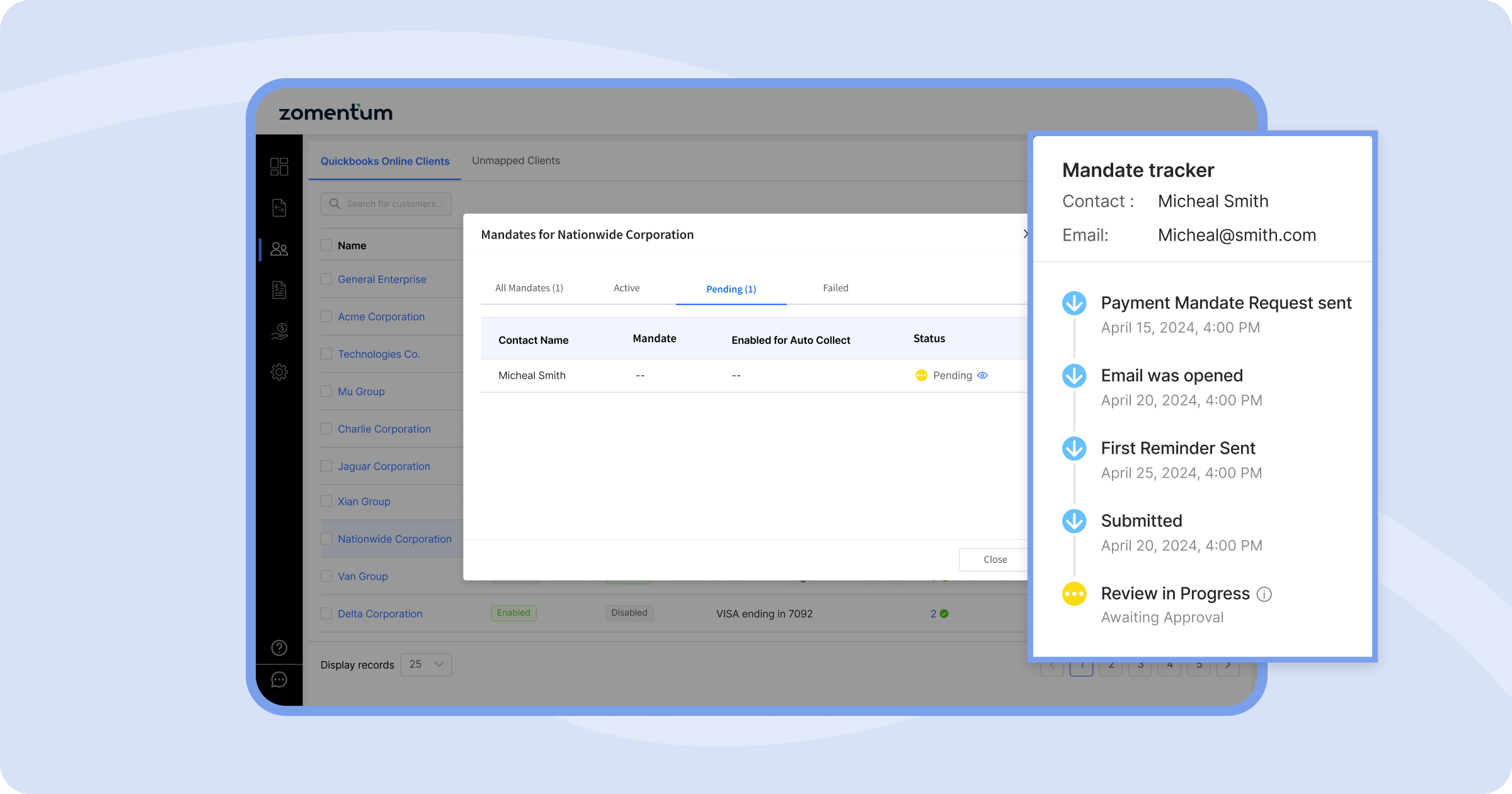1512x794 pixels.
Task: Open the Display records dropdown showing 25
Action: tap(426, 664)
